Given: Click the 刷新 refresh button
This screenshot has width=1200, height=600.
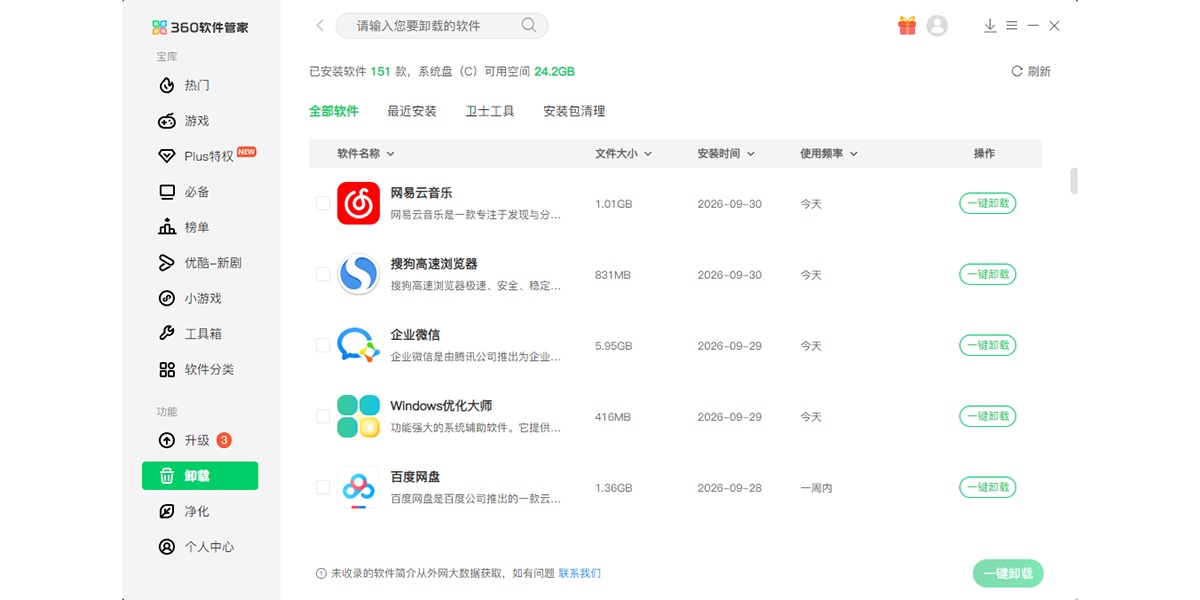Looking at the screenshot, I should [1031, 72].
